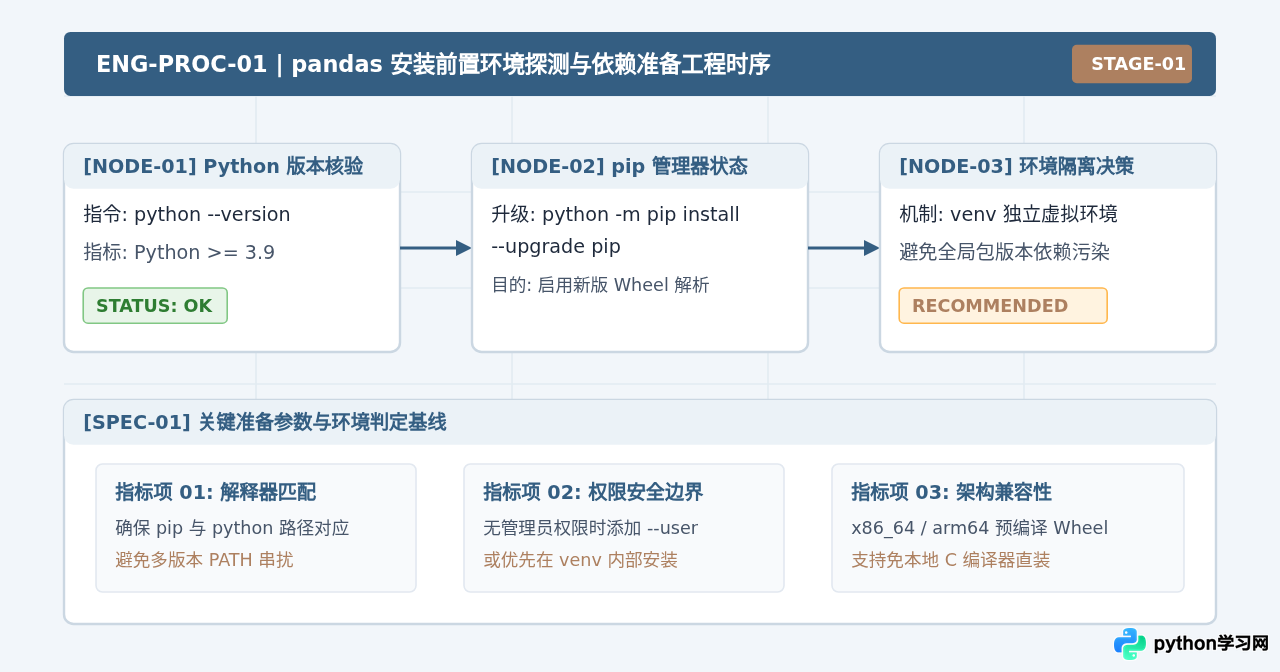The width and height of the screenshot is (1280, 672).
Task: Click the RECOMMENDED badge
Action: [1003, 306]
